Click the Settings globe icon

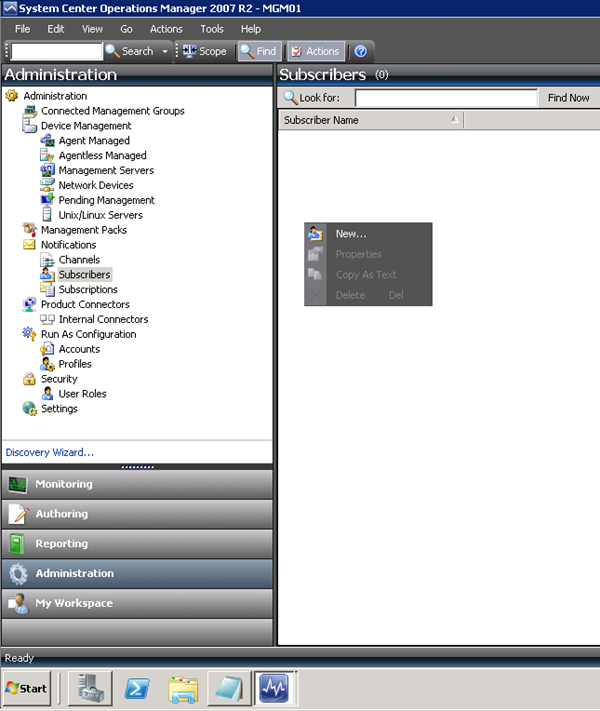coord(29,409)
